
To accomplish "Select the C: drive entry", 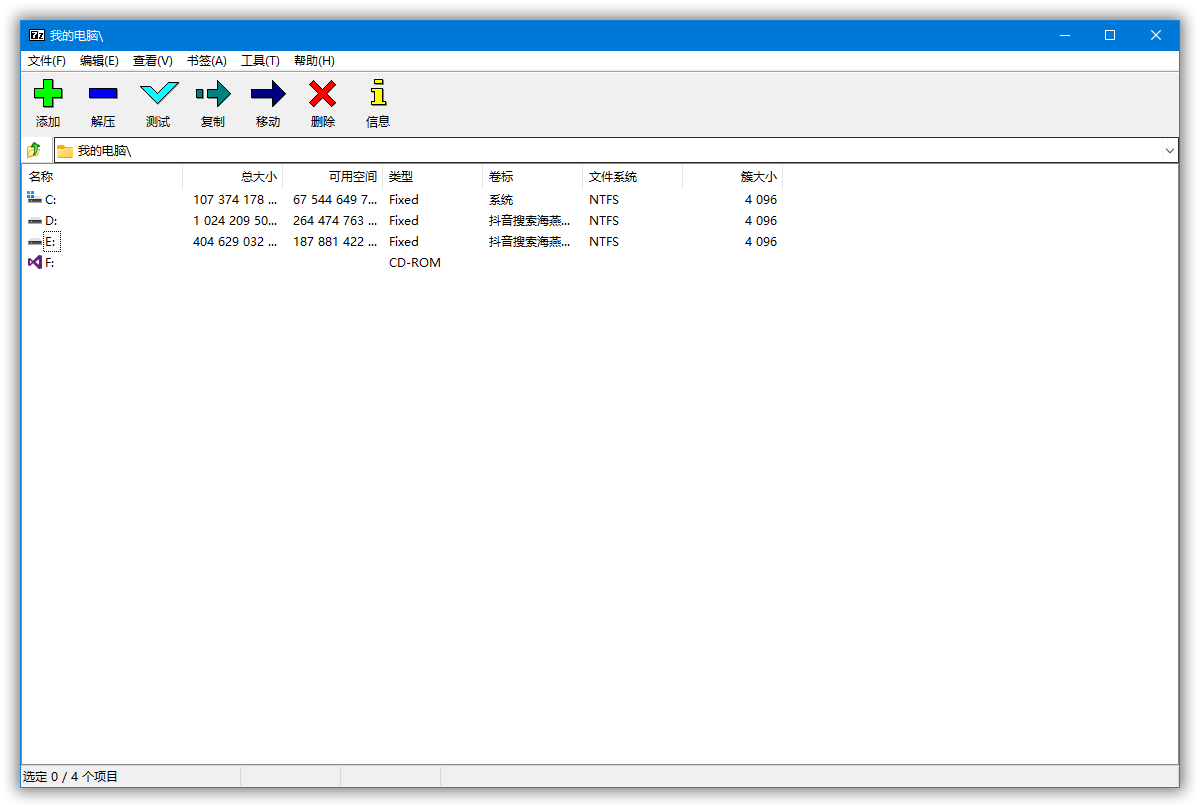I will pyautogui.click(x=50, y=200).
